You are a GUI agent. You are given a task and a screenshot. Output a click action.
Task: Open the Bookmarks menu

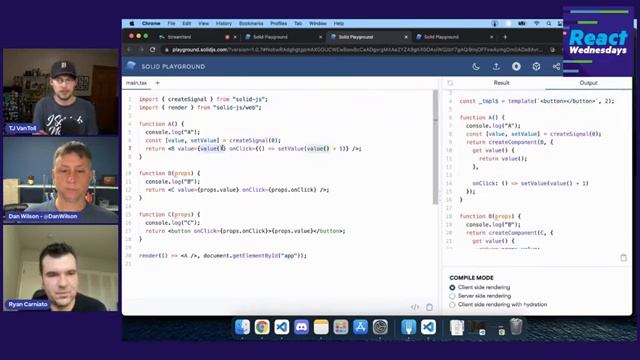point(251,24)
